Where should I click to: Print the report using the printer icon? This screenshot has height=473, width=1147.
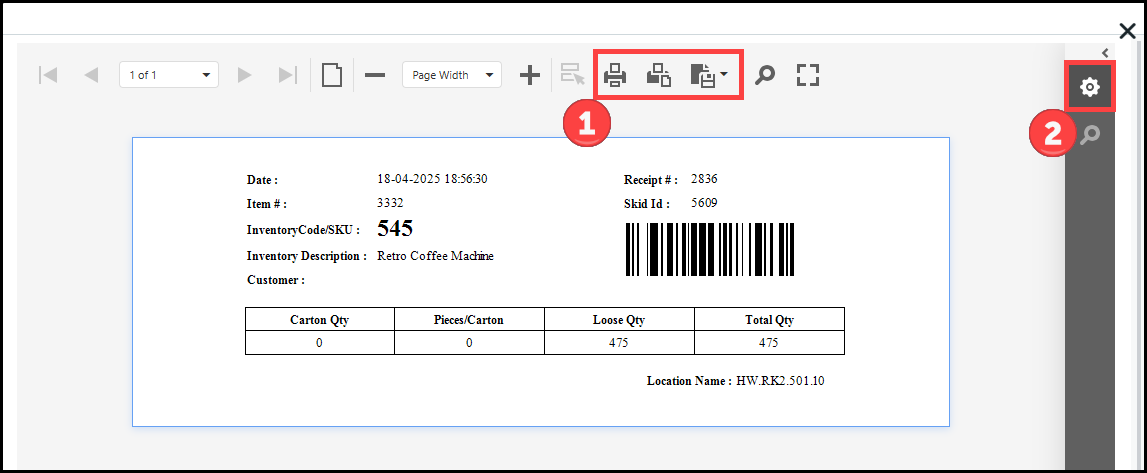(x=615, y=75)
